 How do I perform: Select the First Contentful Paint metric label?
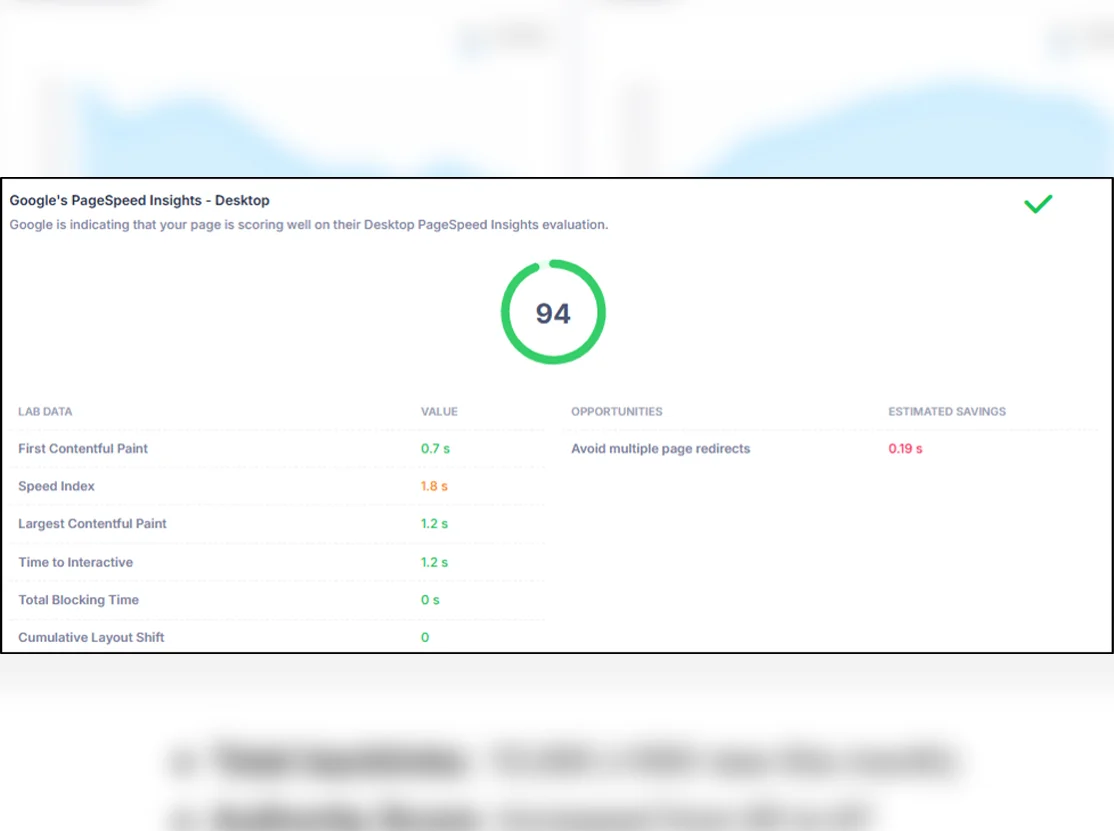(83, 449)
